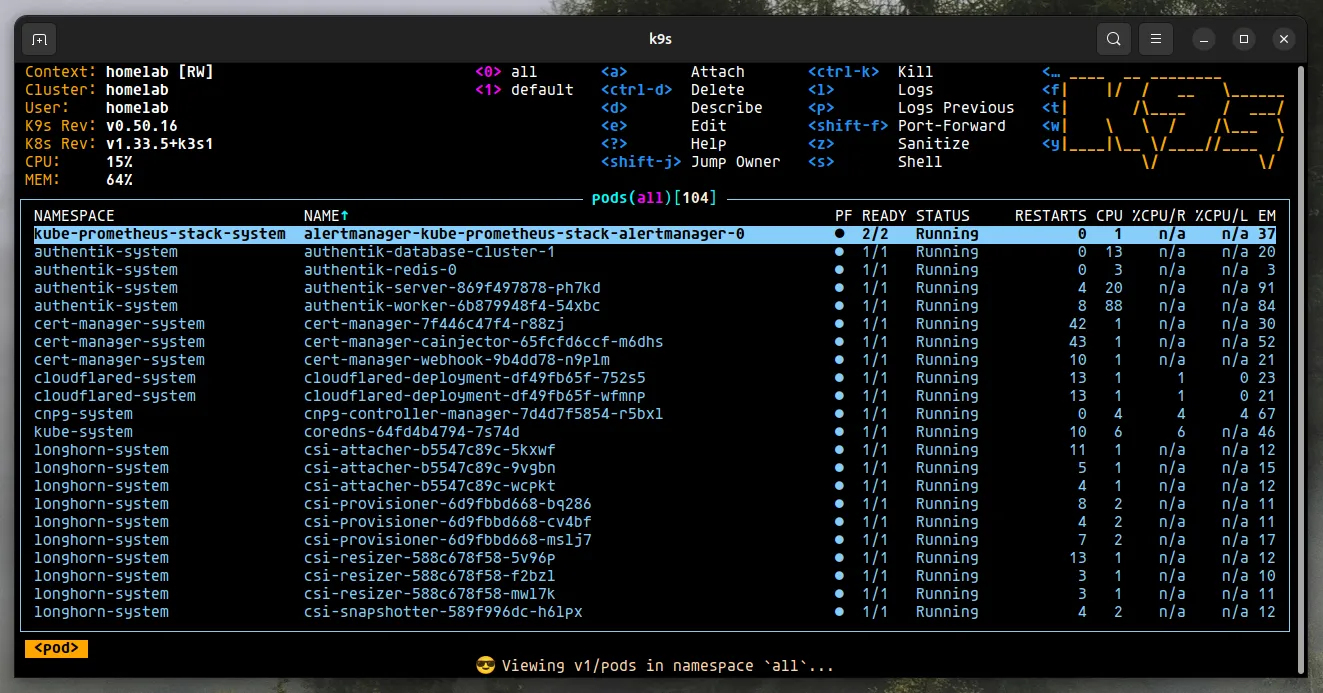The image size is (1323, 693).
Task: Open the terminal search icon
Action: [1113, 40]
